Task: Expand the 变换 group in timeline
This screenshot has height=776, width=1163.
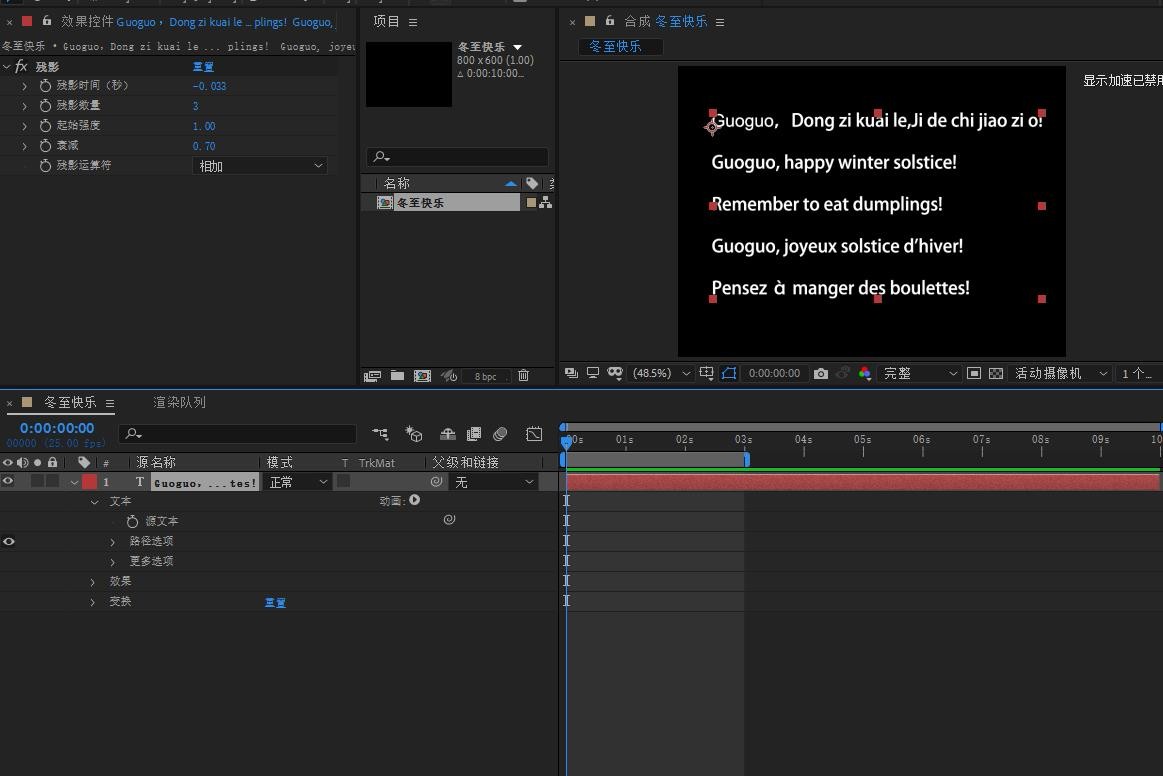Action: coord(93,602)
